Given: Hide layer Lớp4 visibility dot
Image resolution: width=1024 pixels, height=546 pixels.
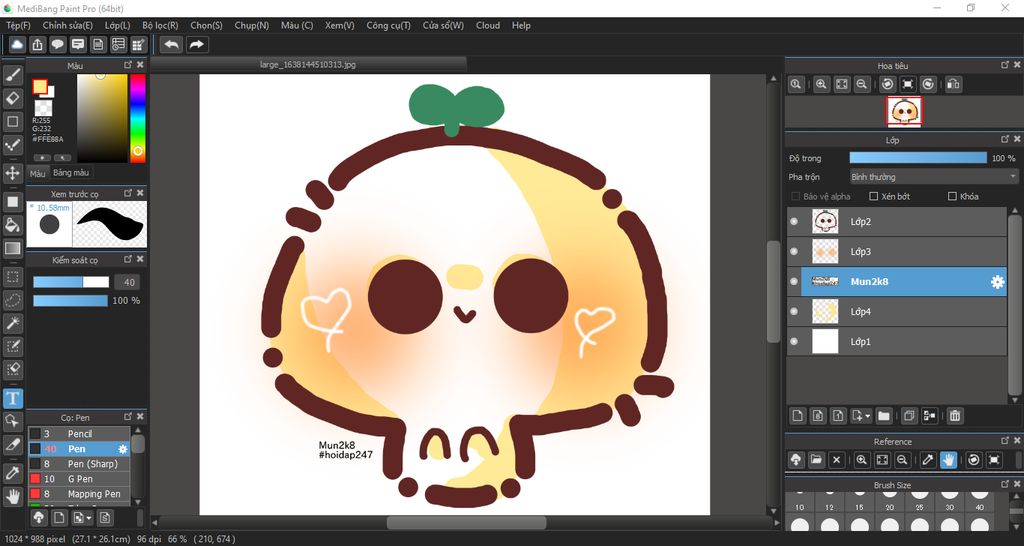Looking at the screenshot, I should click(x=794, y=312).
